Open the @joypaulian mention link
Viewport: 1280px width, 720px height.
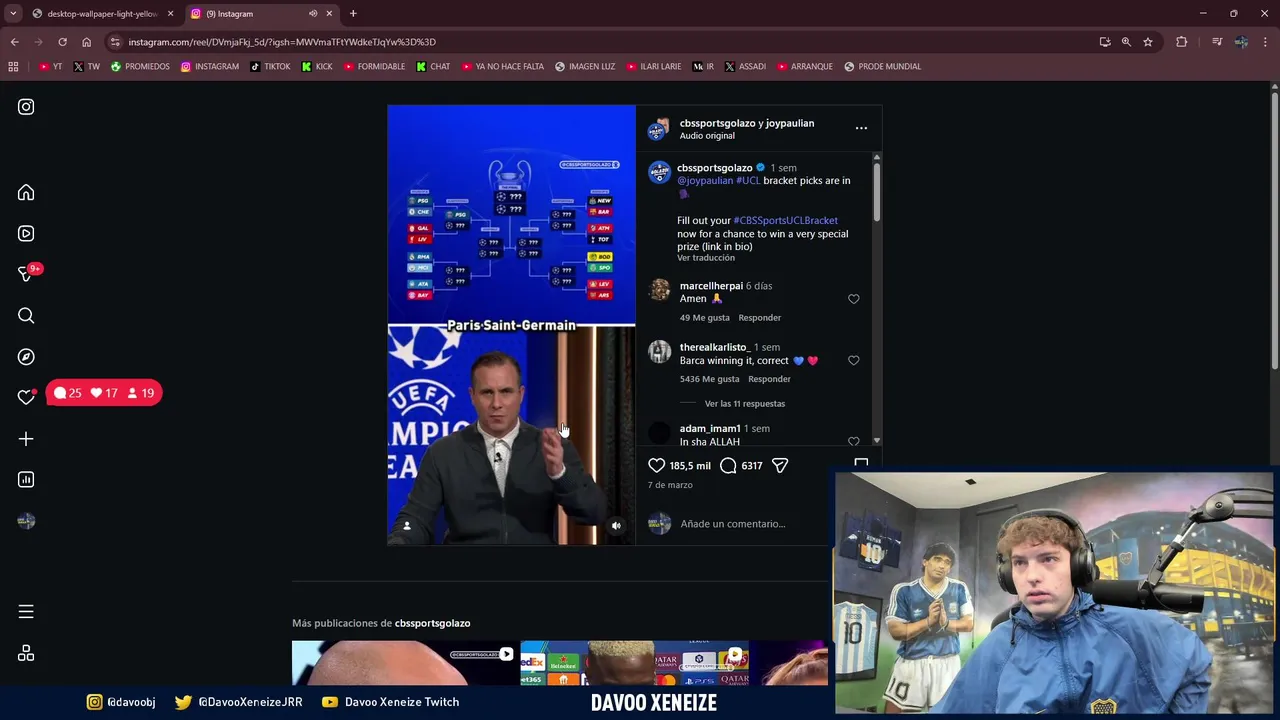point(705,181)
